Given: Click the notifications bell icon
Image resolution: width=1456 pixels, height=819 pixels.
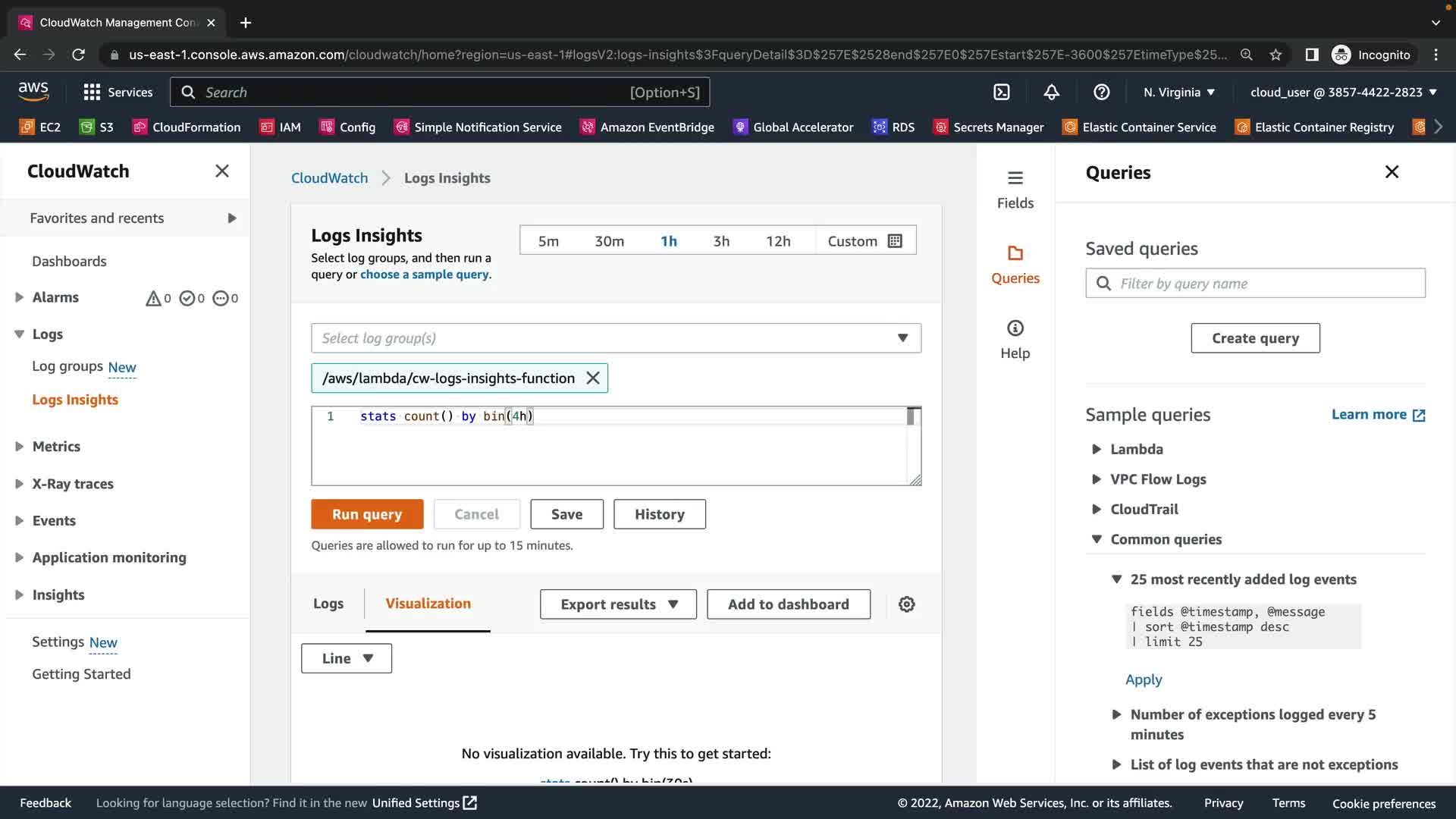Looking at the screenshot, I should pyautogui.click(x=1051, y=93).
